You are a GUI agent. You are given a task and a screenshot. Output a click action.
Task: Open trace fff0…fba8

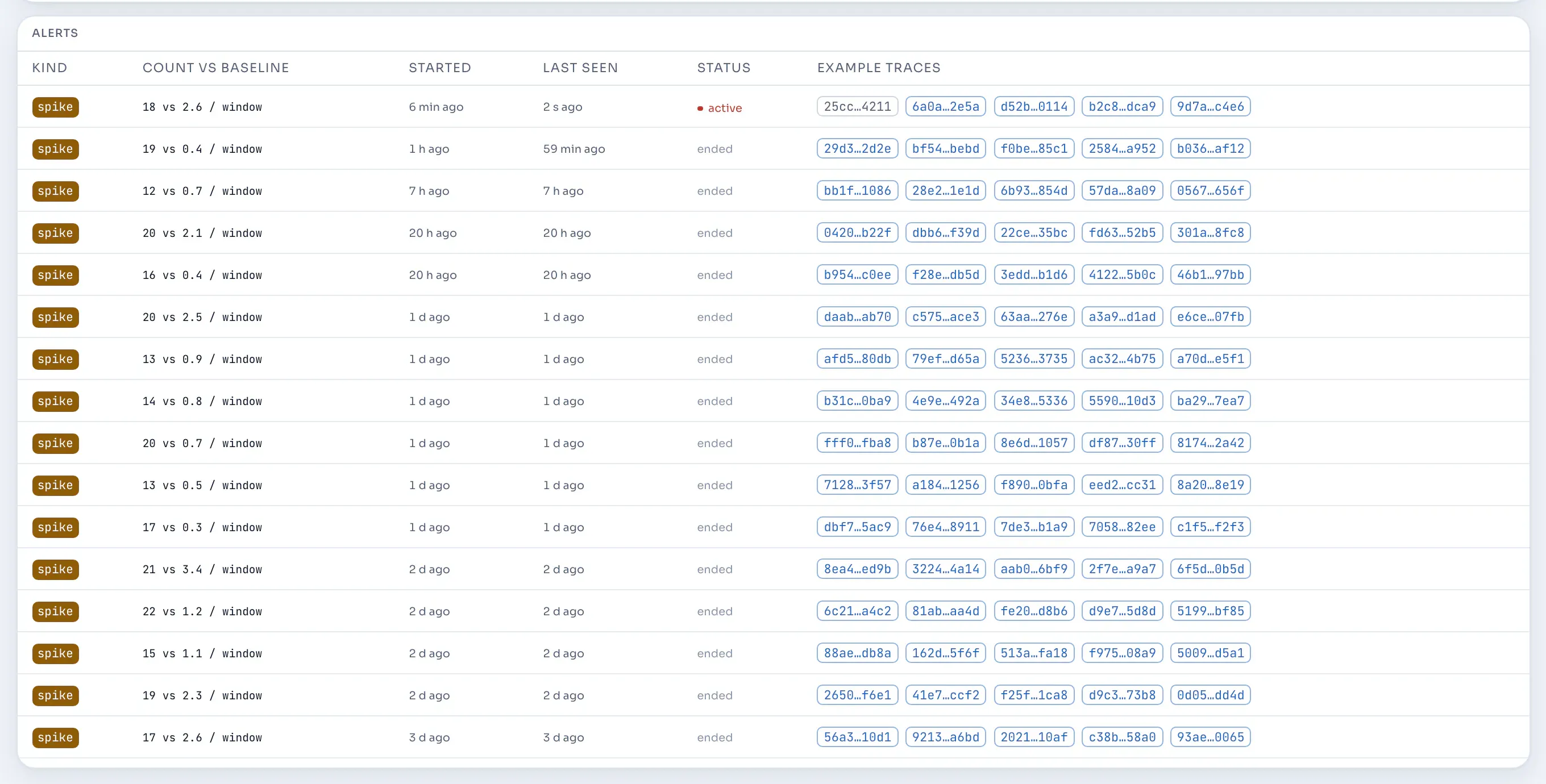pyautogui.click(x=857, y=443)
